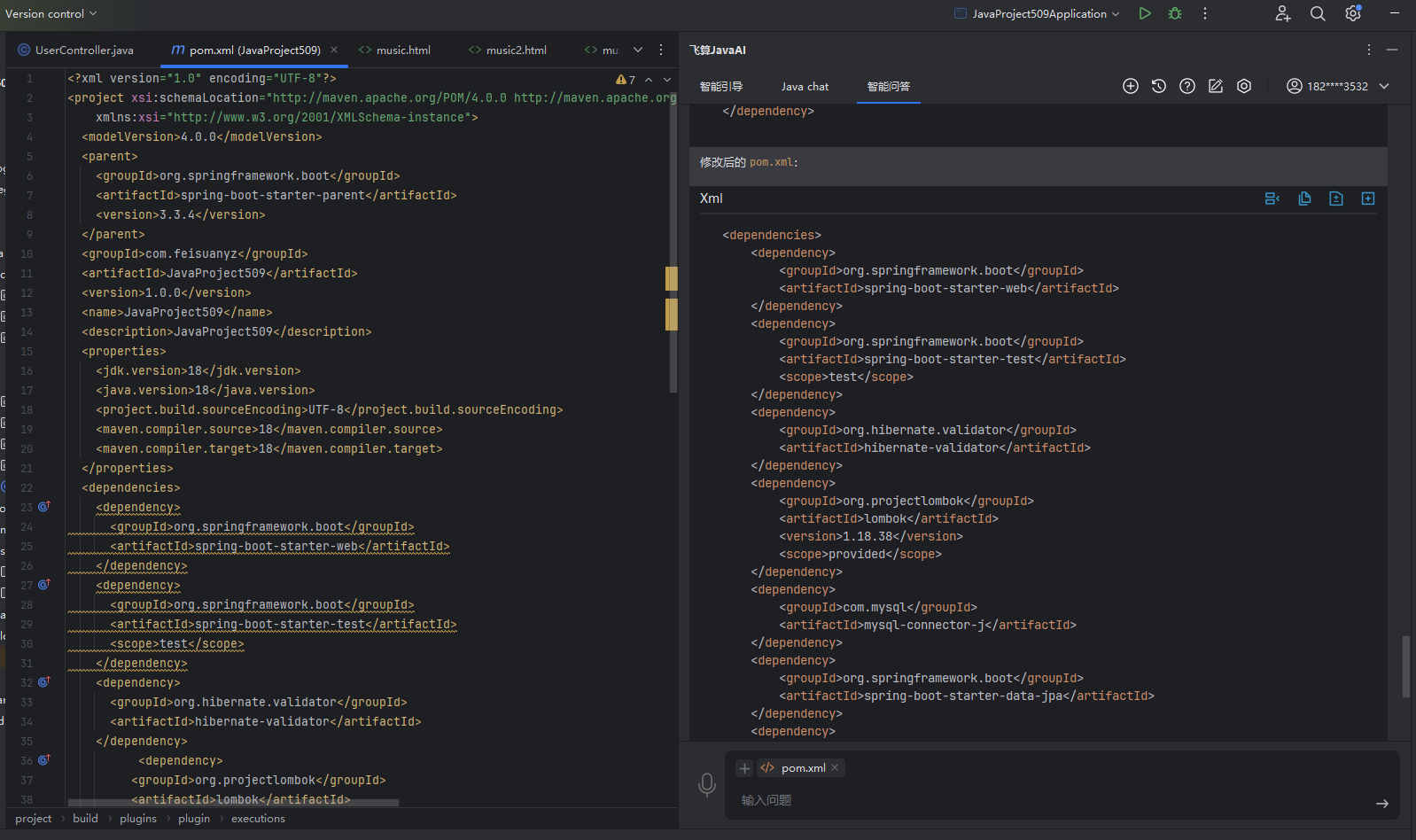1416x840 pixels.
Task: Open the add user collaboration icon
Action: [1282, 13]
